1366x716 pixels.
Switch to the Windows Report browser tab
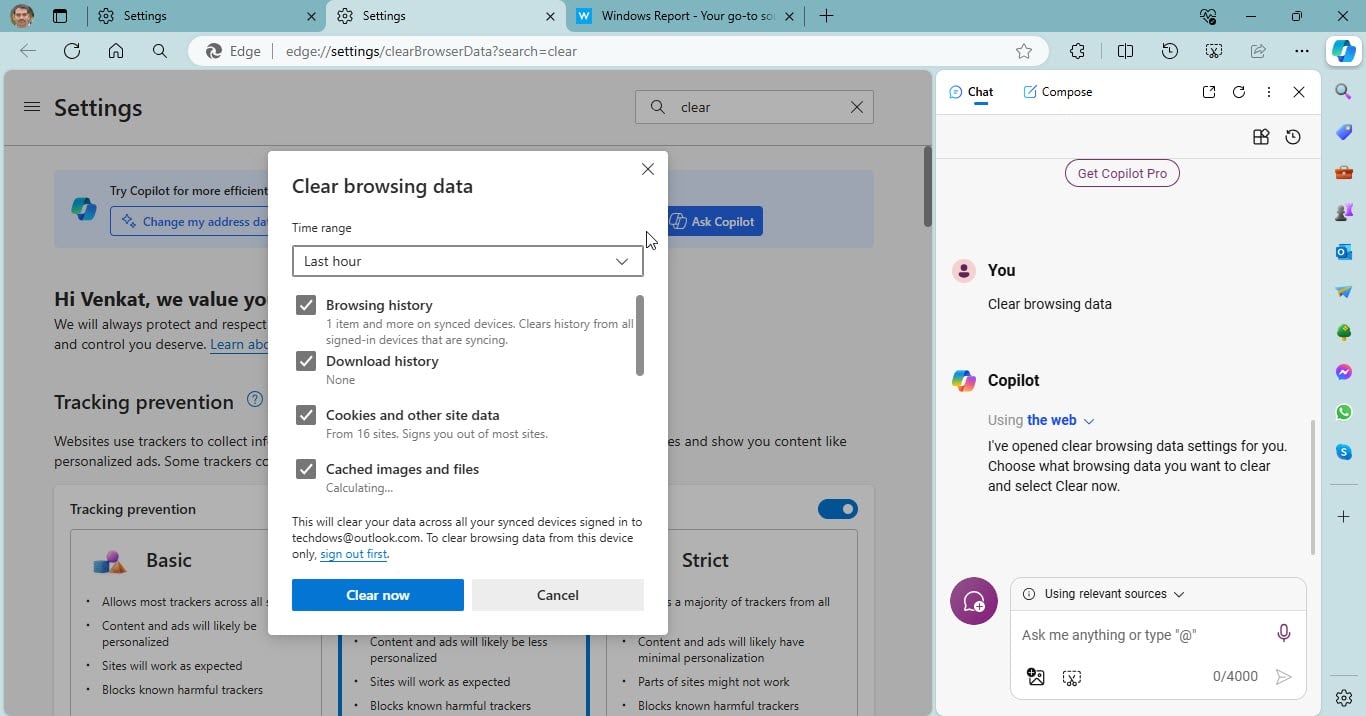pyautogui.click(x=680, y=16)
